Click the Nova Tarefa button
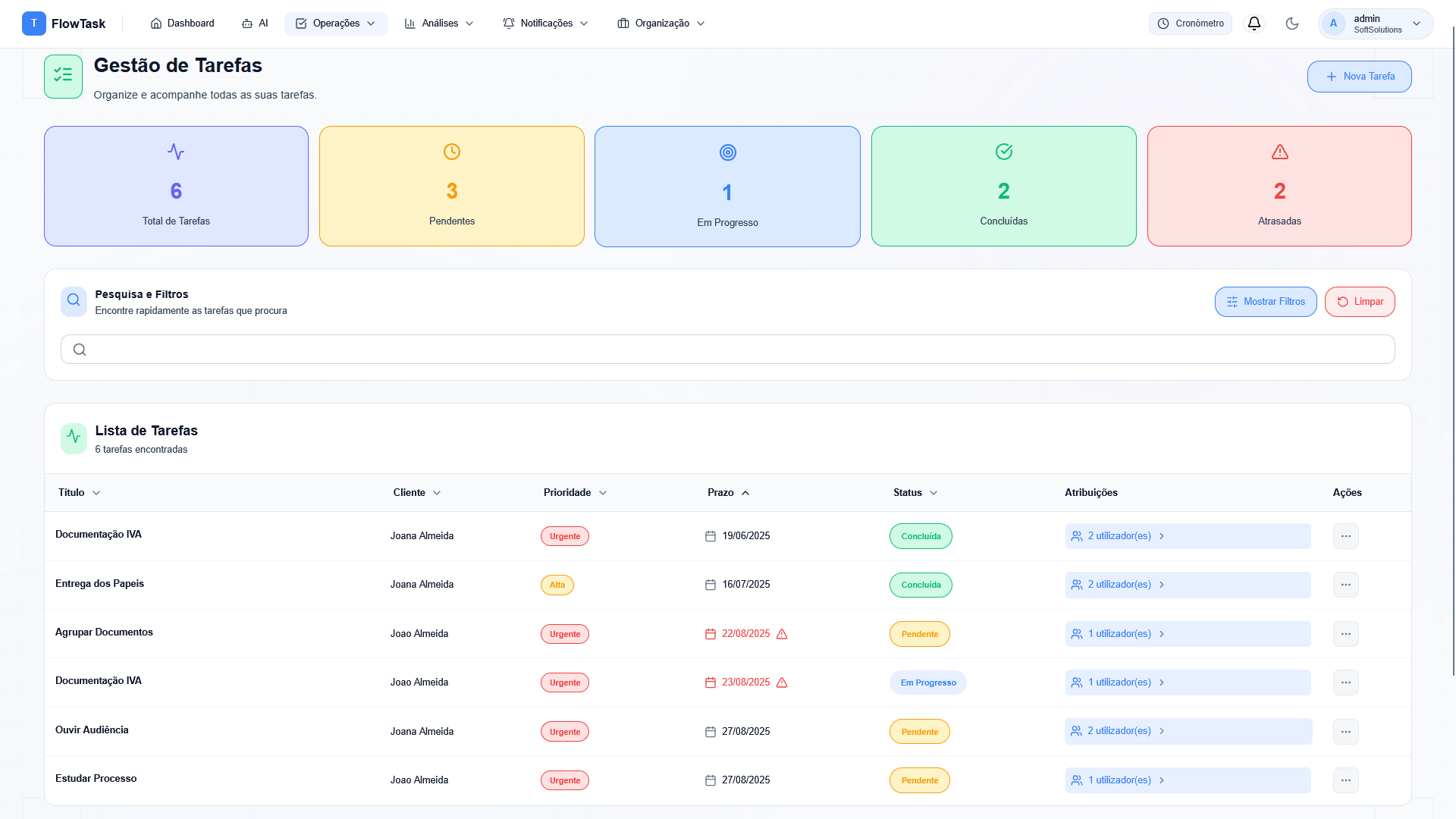Screen dimensions: 1456x819 tap(1359, 77)
